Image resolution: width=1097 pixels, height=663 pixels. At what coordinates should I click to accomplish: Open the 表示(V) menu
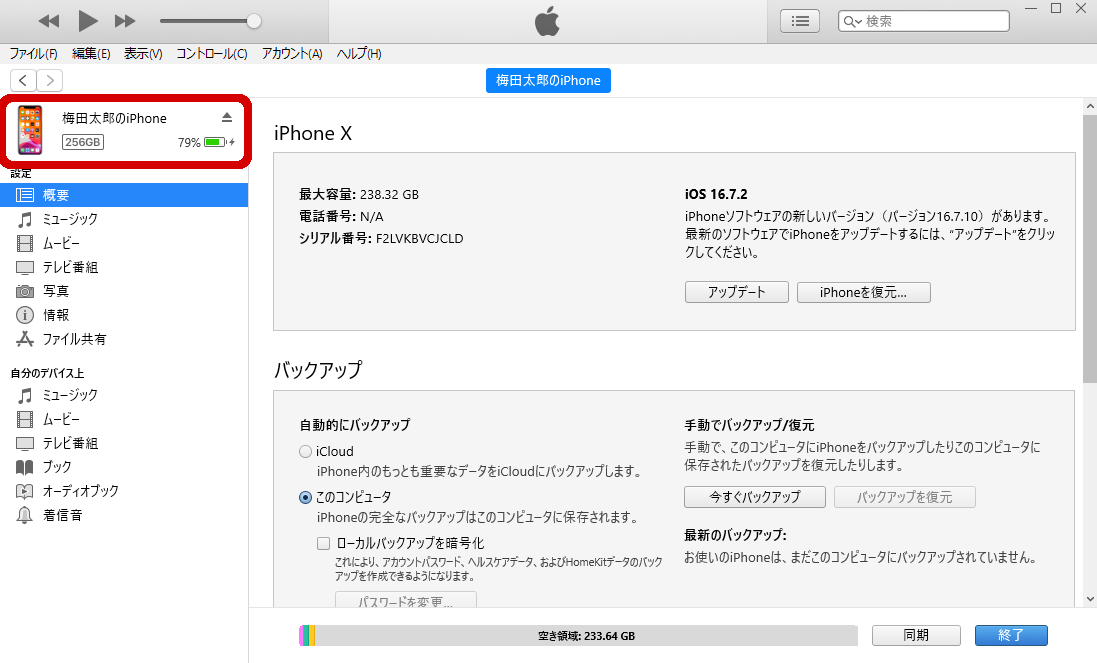coord(143,53)
